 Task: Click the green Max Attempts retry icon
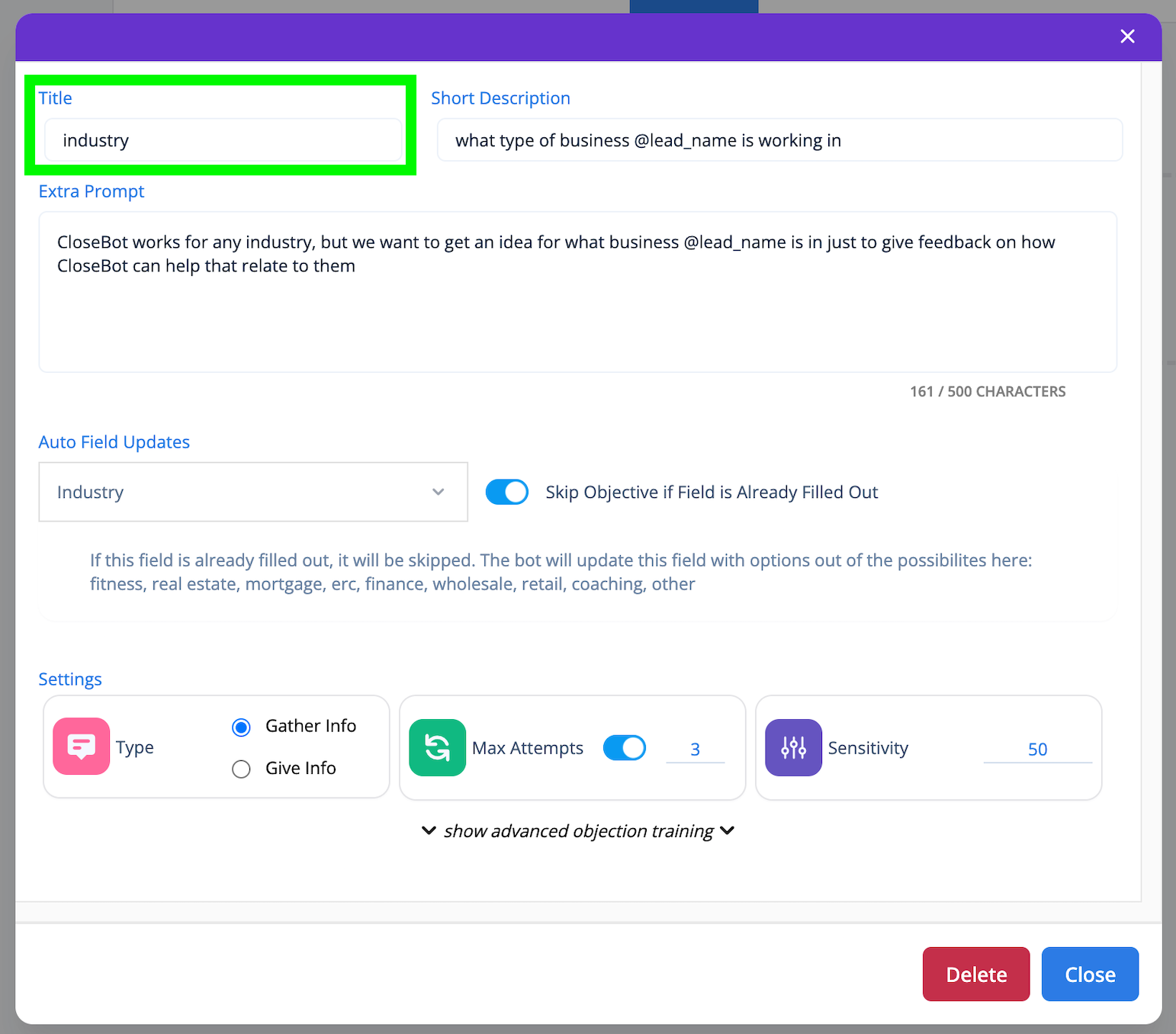click(x=438, y=747)
